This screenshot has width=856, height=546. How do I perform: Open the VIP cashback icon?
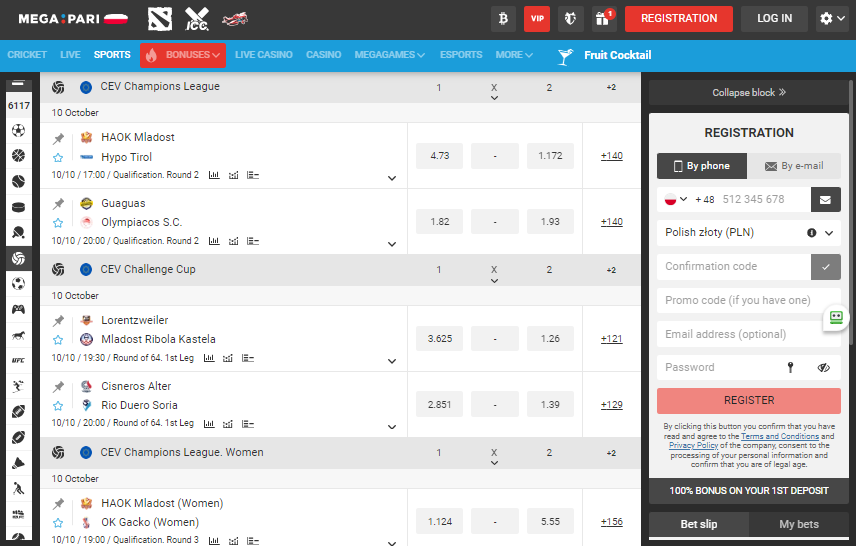(537, 19)
